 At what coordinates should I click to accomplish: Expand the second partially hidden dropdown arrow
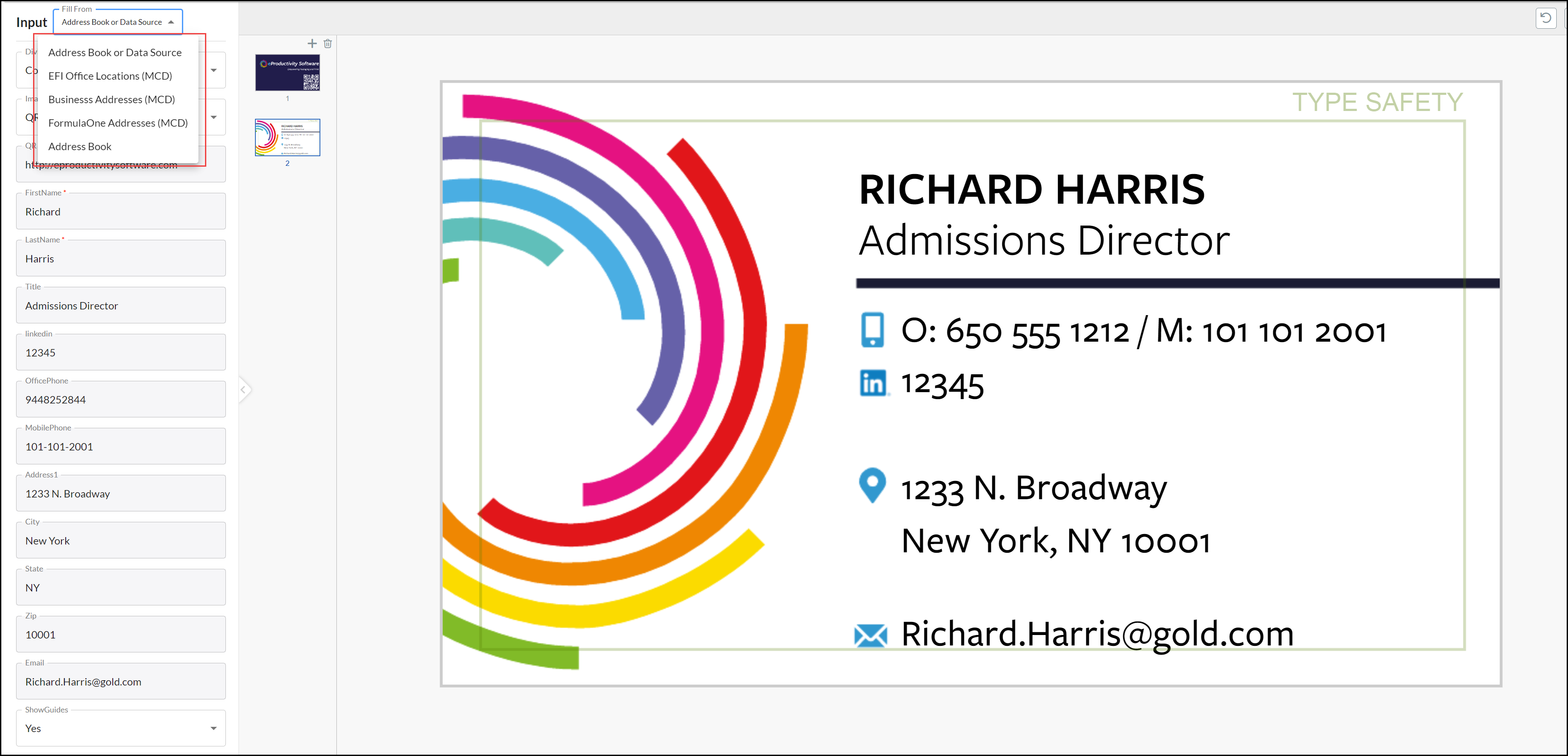[214, 117]
